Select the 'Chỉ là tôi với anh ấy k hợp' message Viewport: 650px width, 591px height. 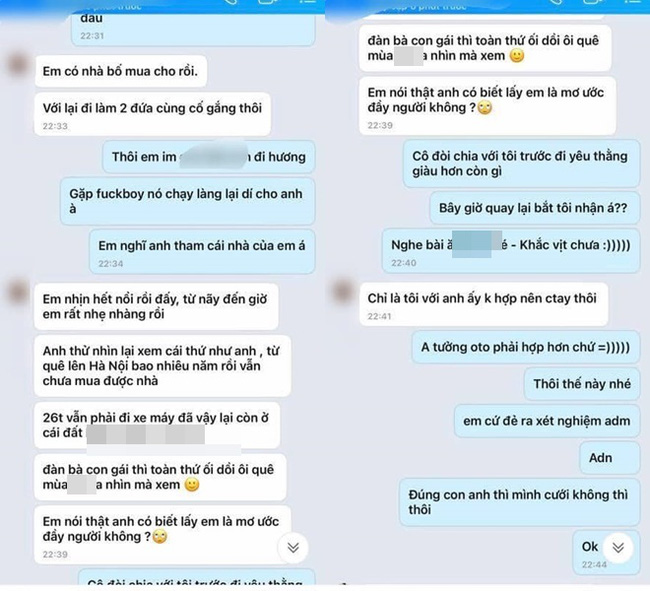click(x=484, y=305)
